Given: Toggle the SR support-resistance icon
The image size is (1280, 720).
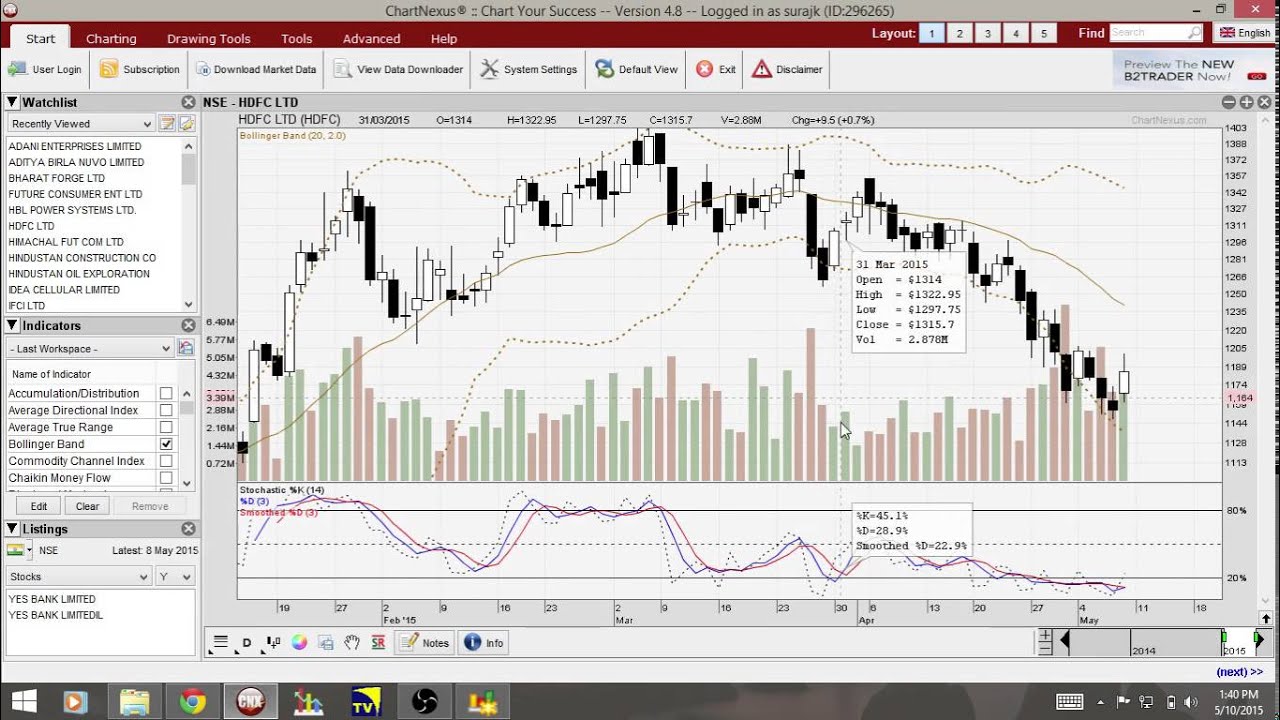Looking at the screenshot, I should click(378, 643).
